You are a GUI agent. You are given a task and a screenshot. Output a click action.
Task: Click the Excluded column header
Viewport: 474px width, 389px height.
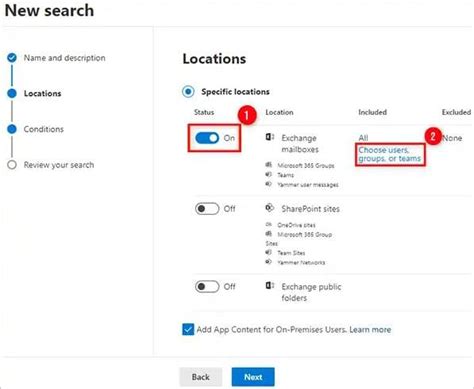click(456, 112)
